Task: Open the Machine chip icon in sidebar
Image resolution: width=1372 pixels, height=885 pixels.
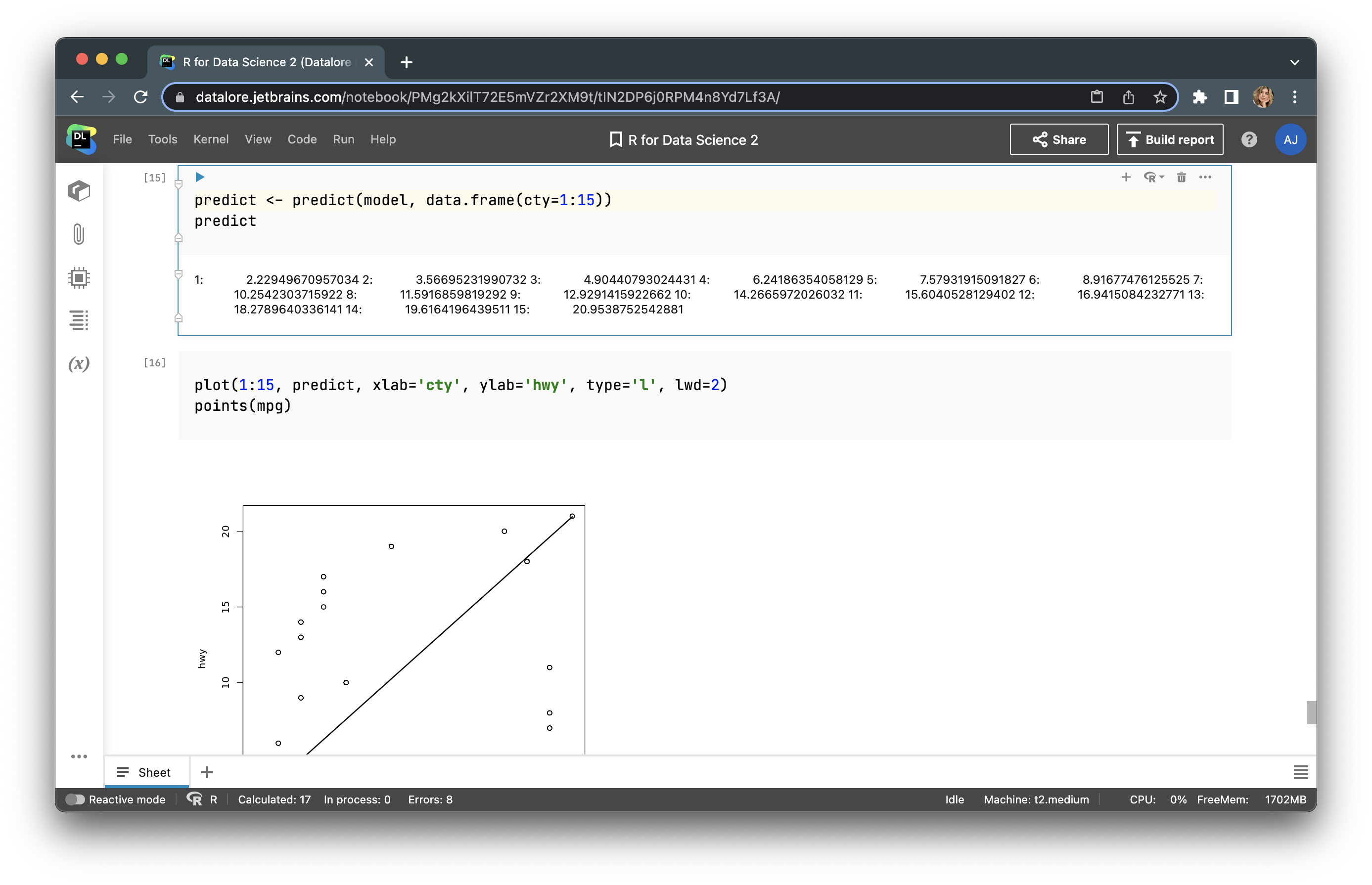Action: [x=79, y=277]
